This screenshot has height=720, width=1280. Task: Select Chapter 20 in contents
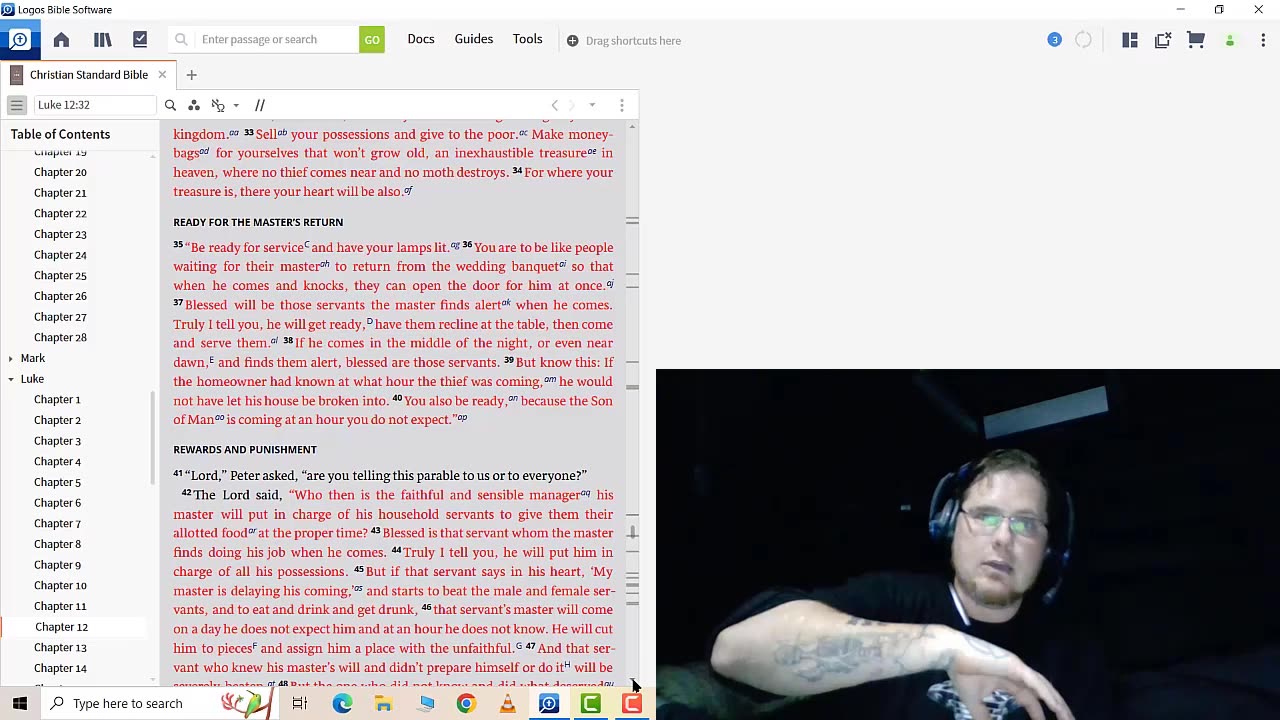pos(60,172)
